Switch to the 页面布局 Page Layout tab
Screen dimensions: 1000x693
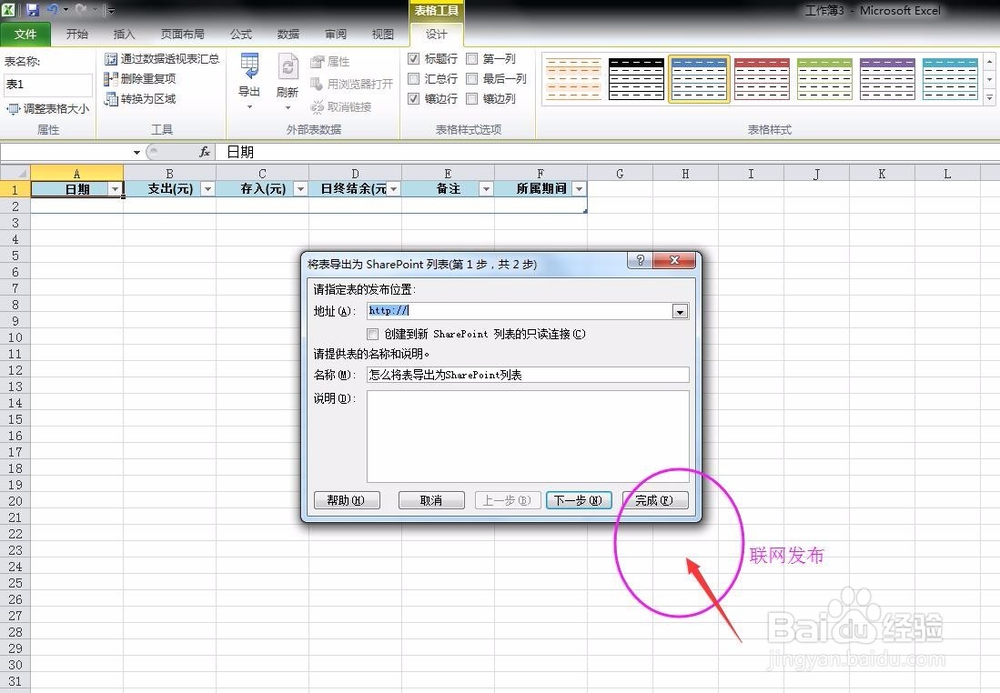click(x=182, y=34)
